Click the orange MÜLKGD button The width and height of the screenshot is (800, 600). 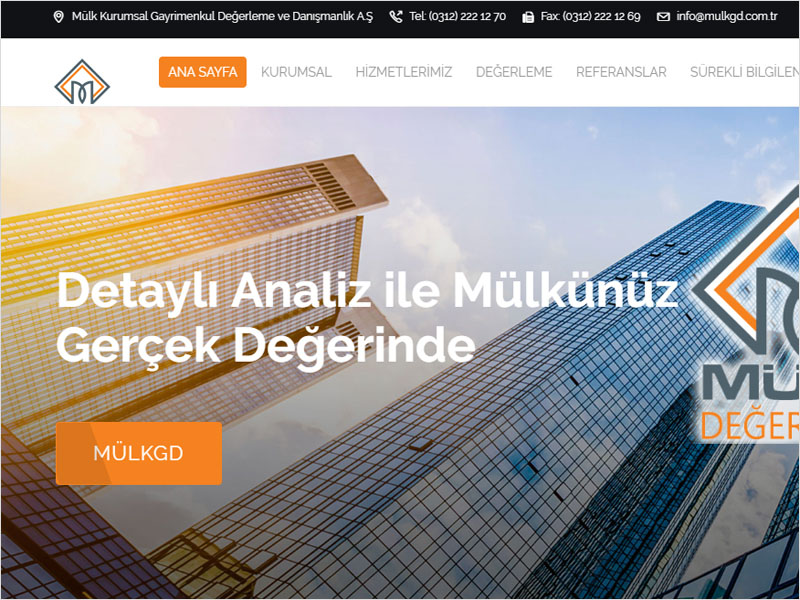[x=139, y=453]
